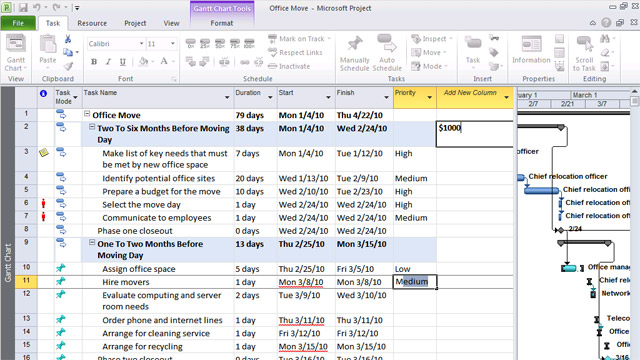Switch to the Project tab
The image size is (640, 360).
point(135,23)
